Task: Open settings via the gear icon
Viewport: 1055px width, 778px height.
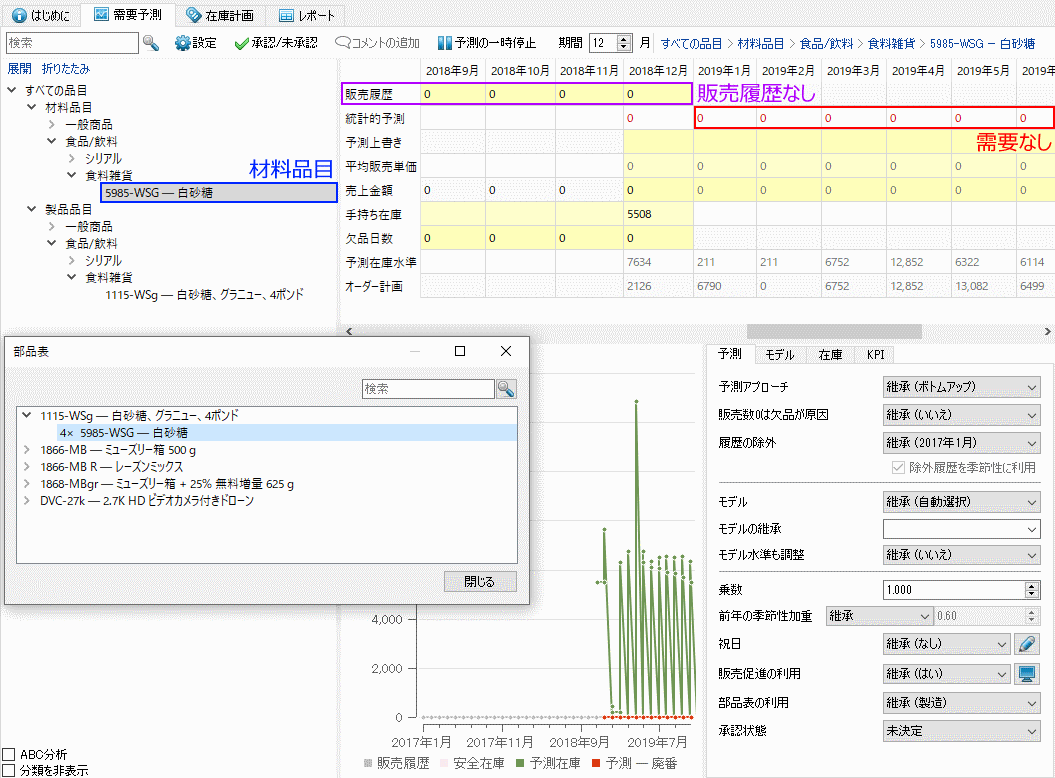Action: tap(183, 43)
